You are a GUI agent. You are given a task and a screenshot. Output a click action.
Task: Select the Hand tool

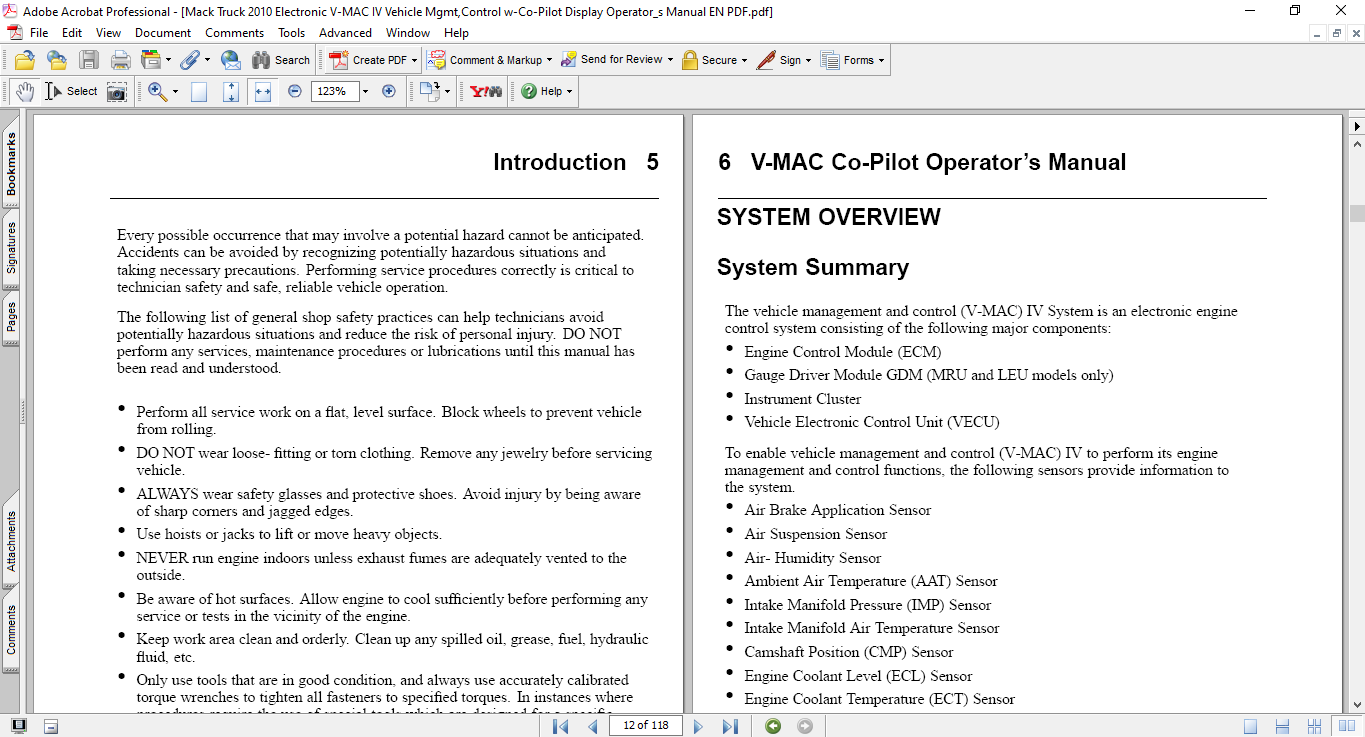coord(25,91)
